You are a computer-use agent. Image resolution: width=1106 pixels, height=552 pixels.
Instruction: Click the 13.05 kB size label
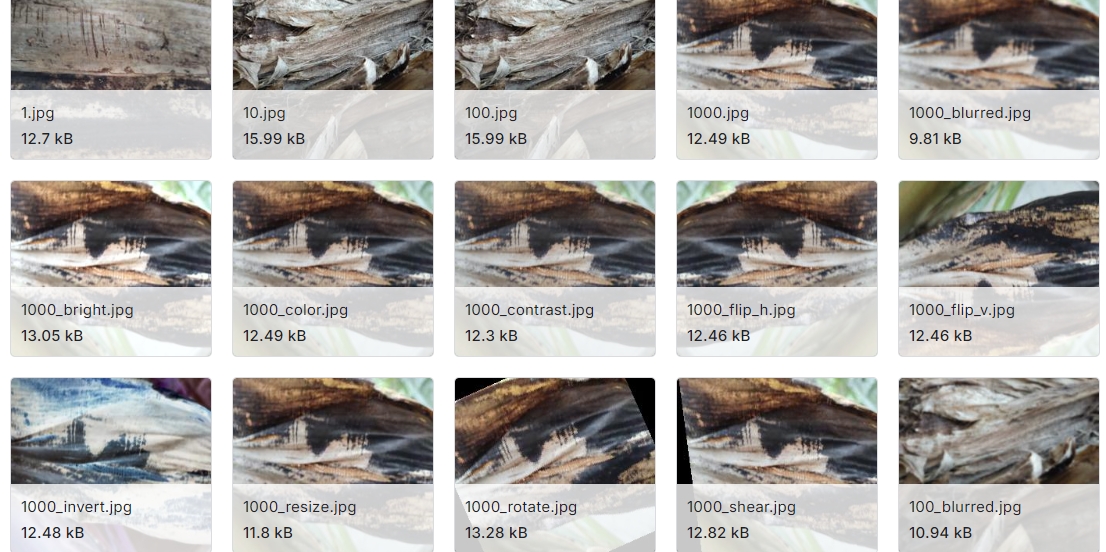coord(52,336)
